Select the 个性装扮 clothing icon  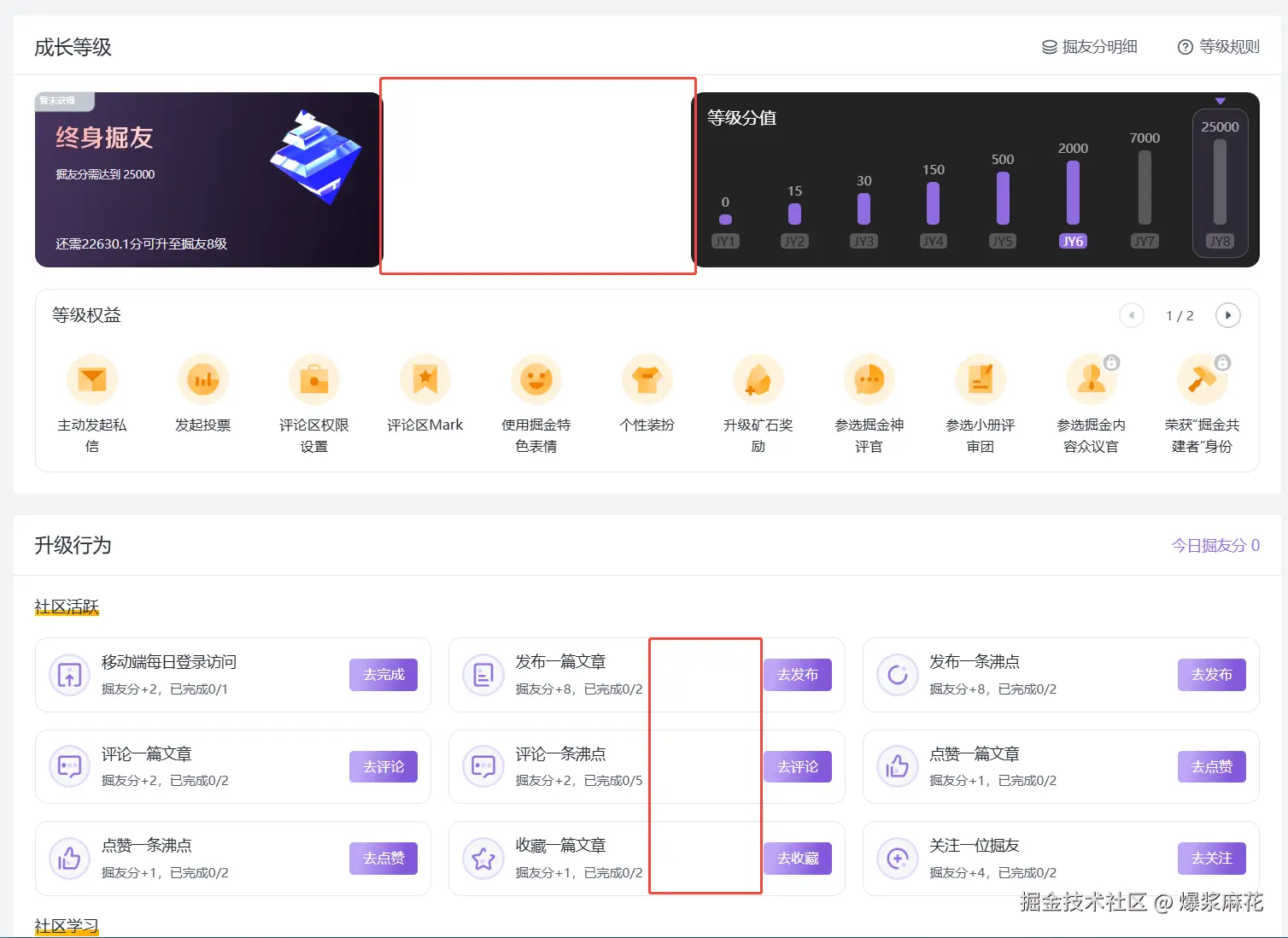click(647, 378)
